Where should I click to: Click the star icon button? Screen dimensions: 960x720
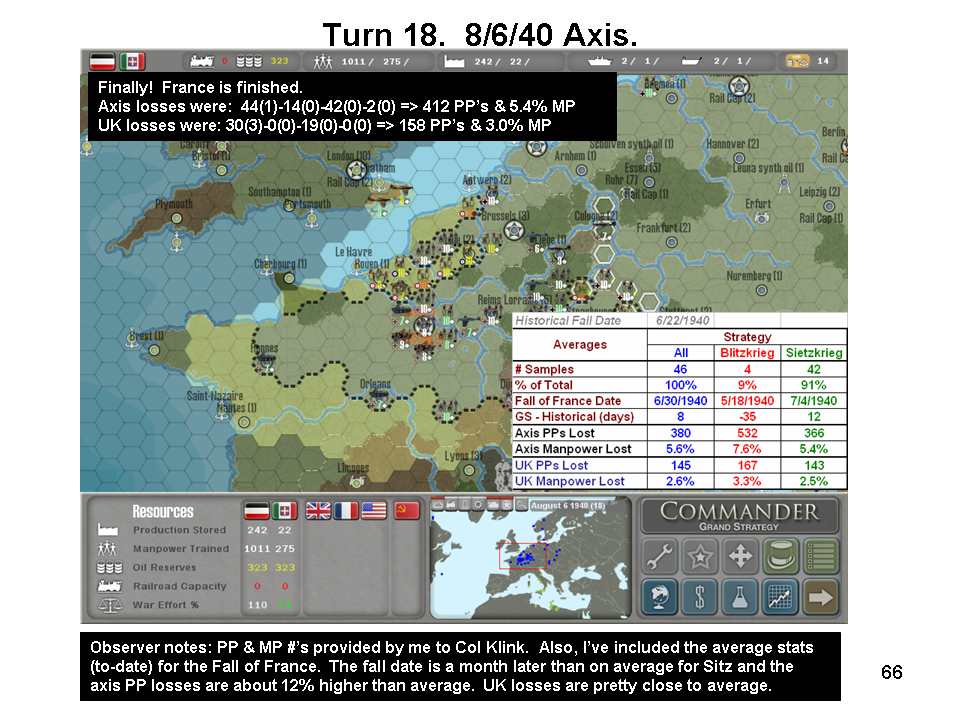click(700, 554)
